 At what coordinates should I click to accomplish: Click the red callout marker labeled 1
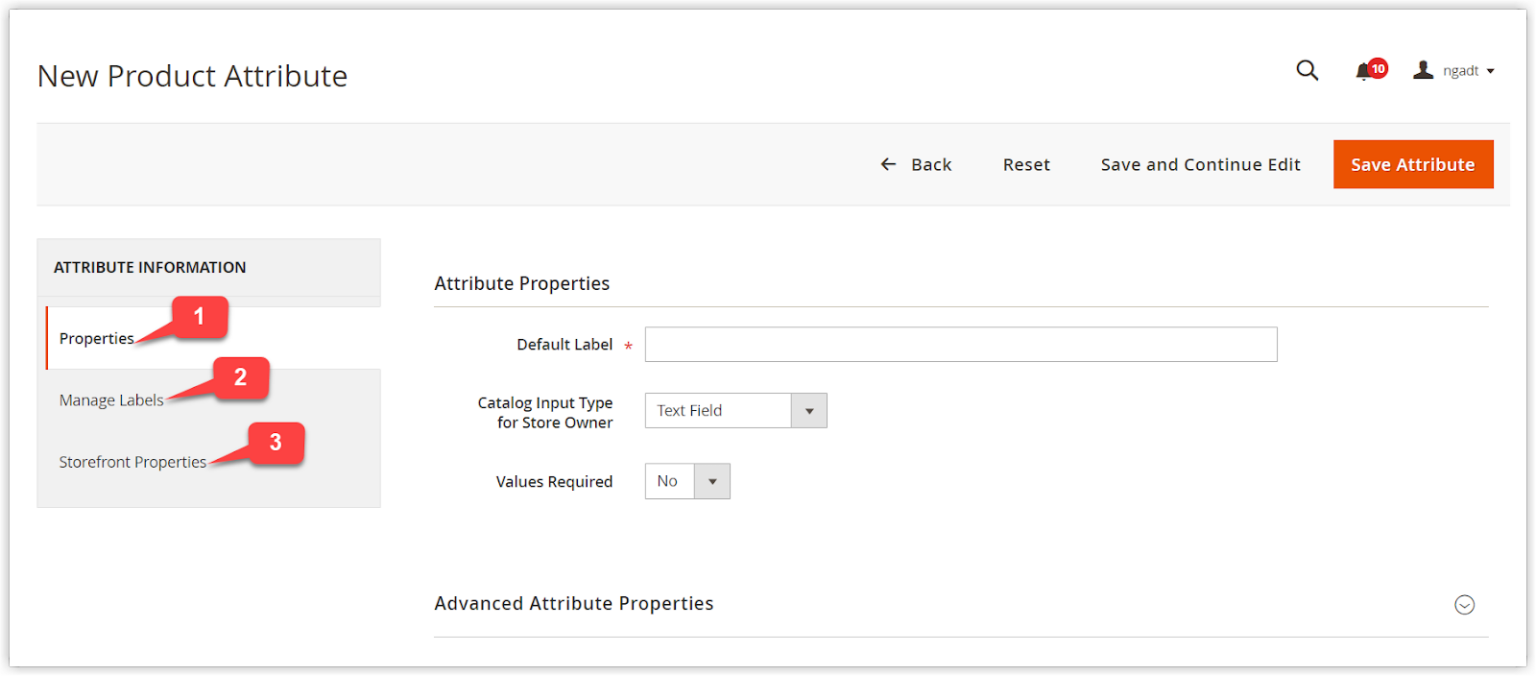click(199, 317)
